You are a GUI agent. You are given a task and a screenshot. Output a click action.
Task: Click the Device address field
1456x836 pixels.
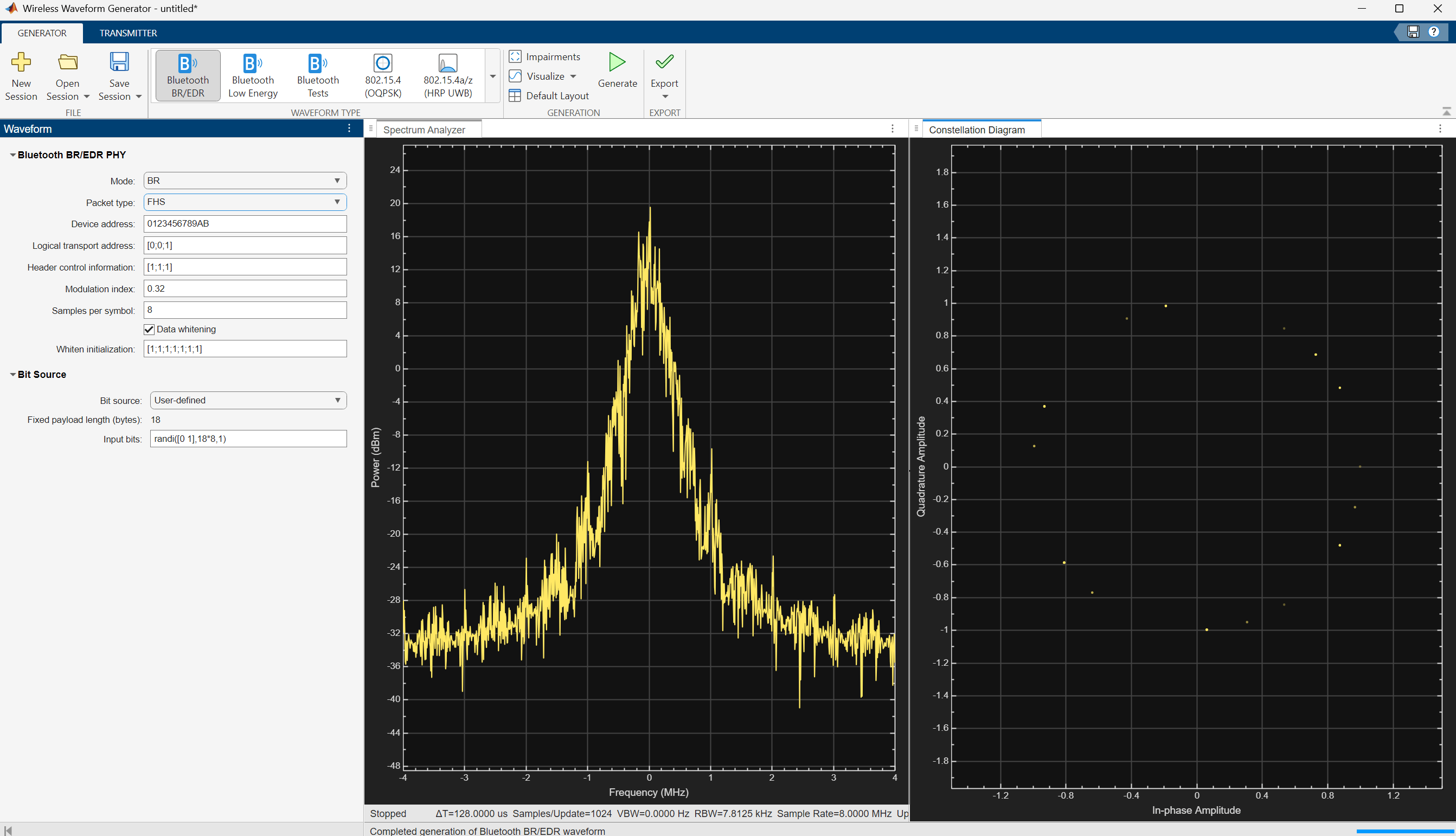[x=245, y=223]
